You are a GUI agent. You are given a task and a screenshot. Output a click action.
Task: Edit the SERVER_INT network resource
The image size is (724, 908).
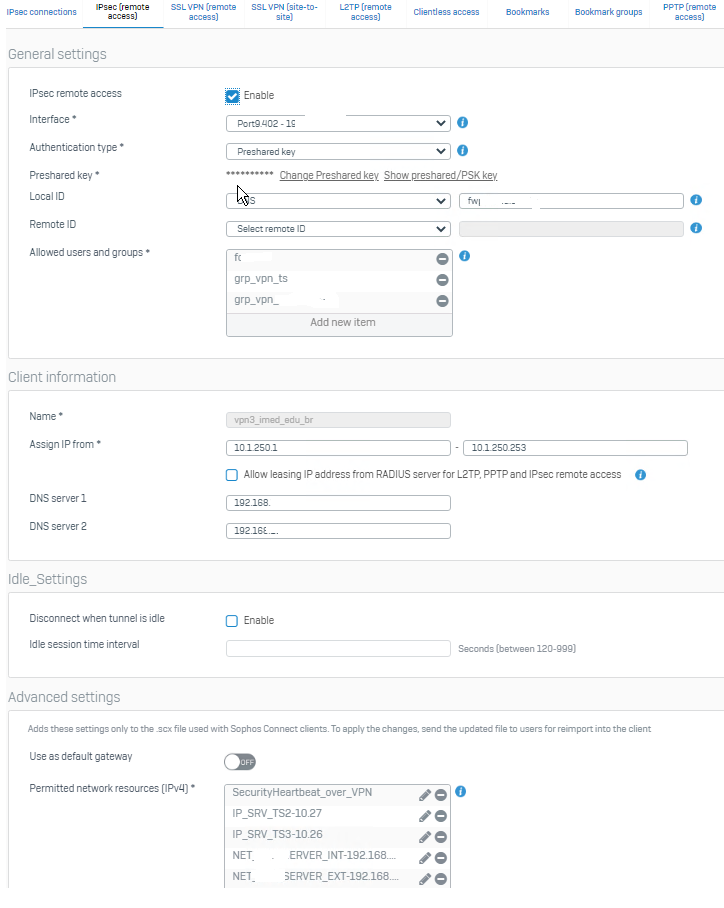[x=425, y=858]
